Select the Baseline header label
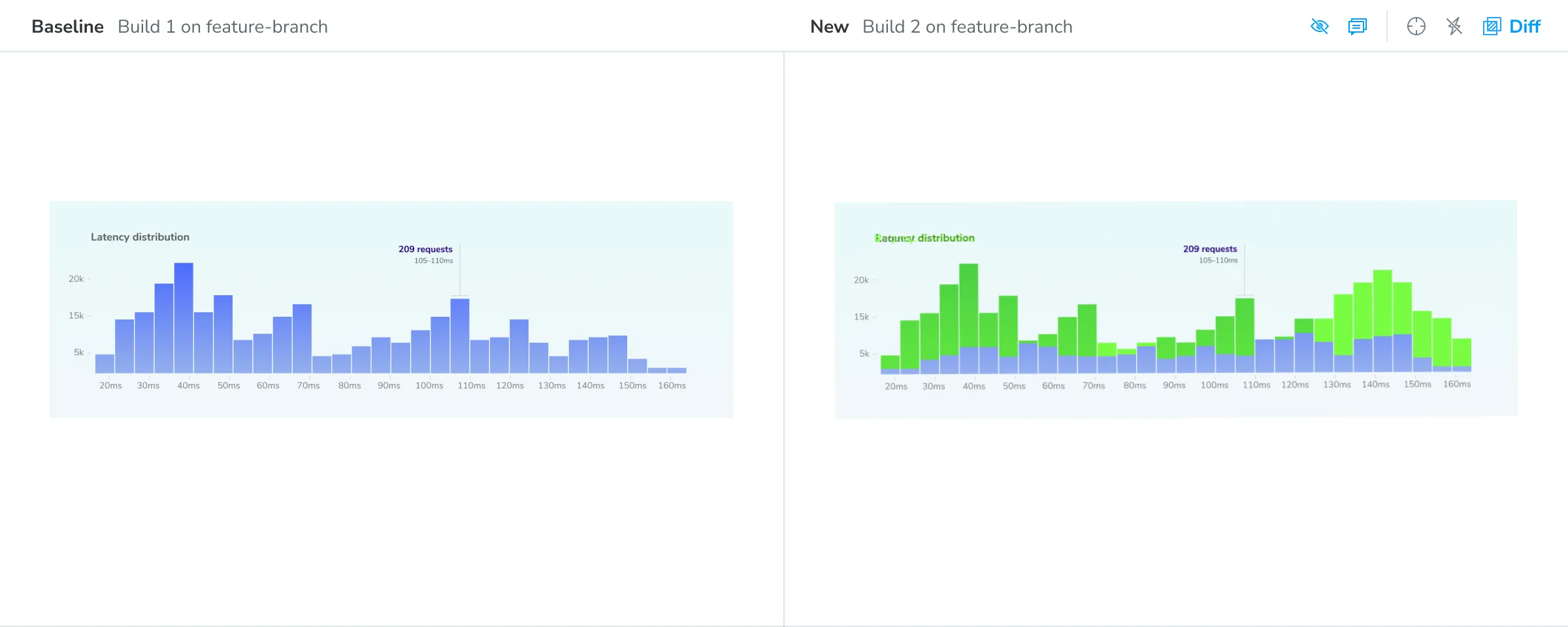 click(x=67, y=26)
